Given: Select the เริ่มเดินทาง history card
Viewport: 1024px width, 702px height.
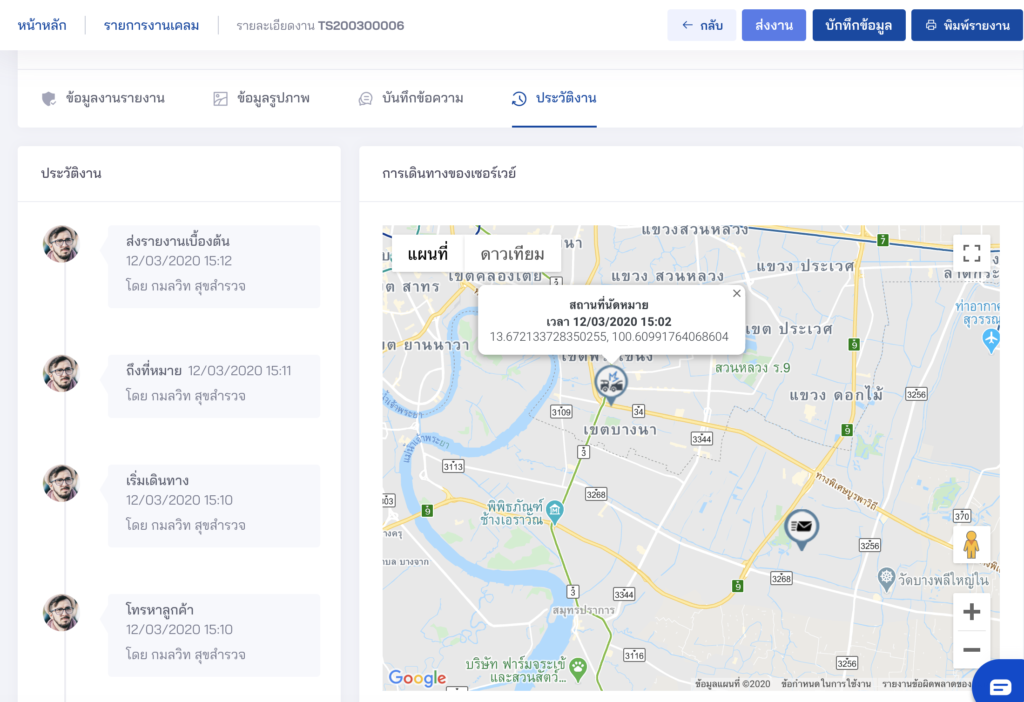Looking at the screenshot, I should tap(214, 505).
